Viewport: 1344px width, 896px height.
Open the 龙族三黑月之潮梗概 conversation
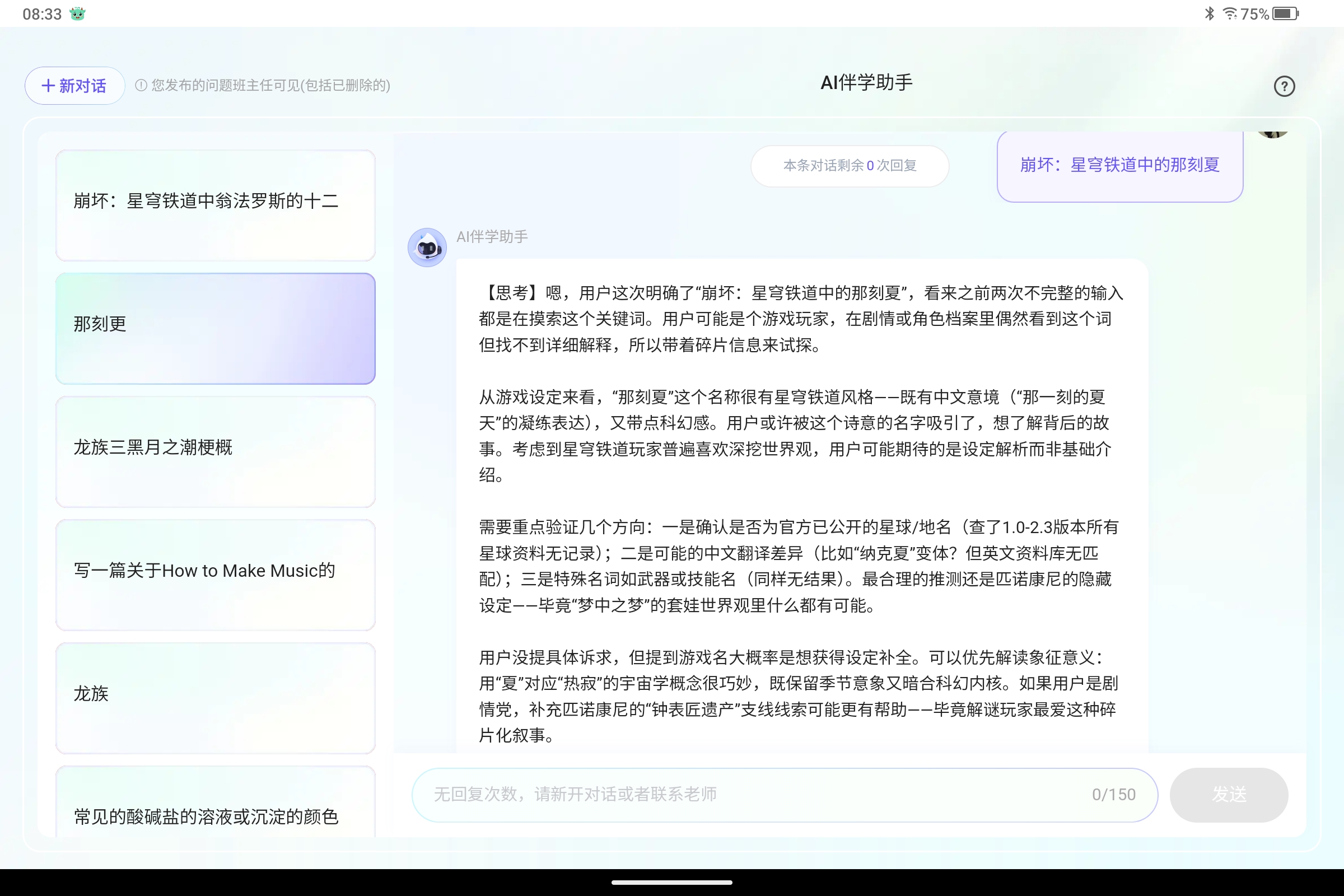(216, 451)
